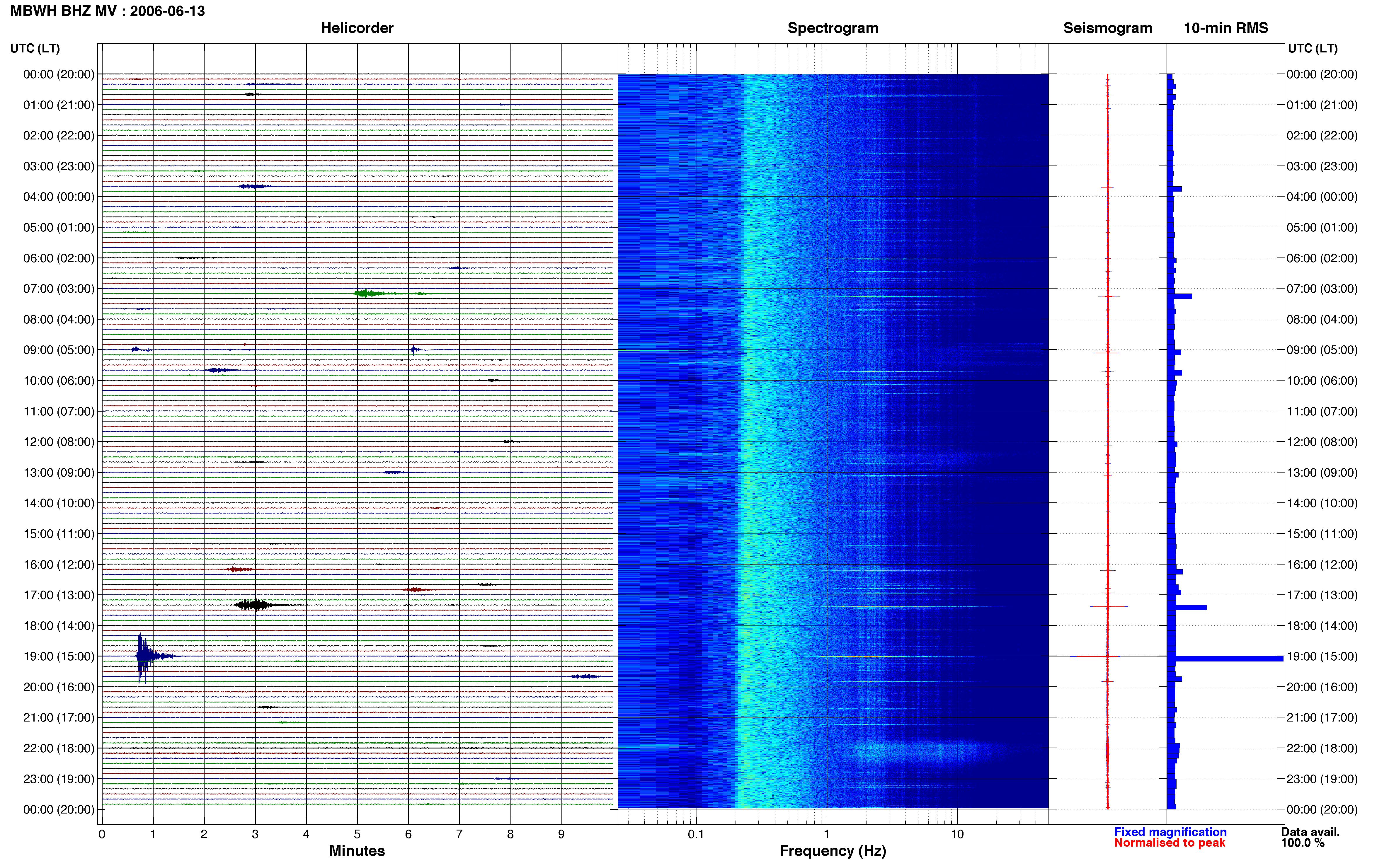Click the 'Helicorder' panel heading
The height and width of the screenshot is (868, 1389).
pos(357,28)
